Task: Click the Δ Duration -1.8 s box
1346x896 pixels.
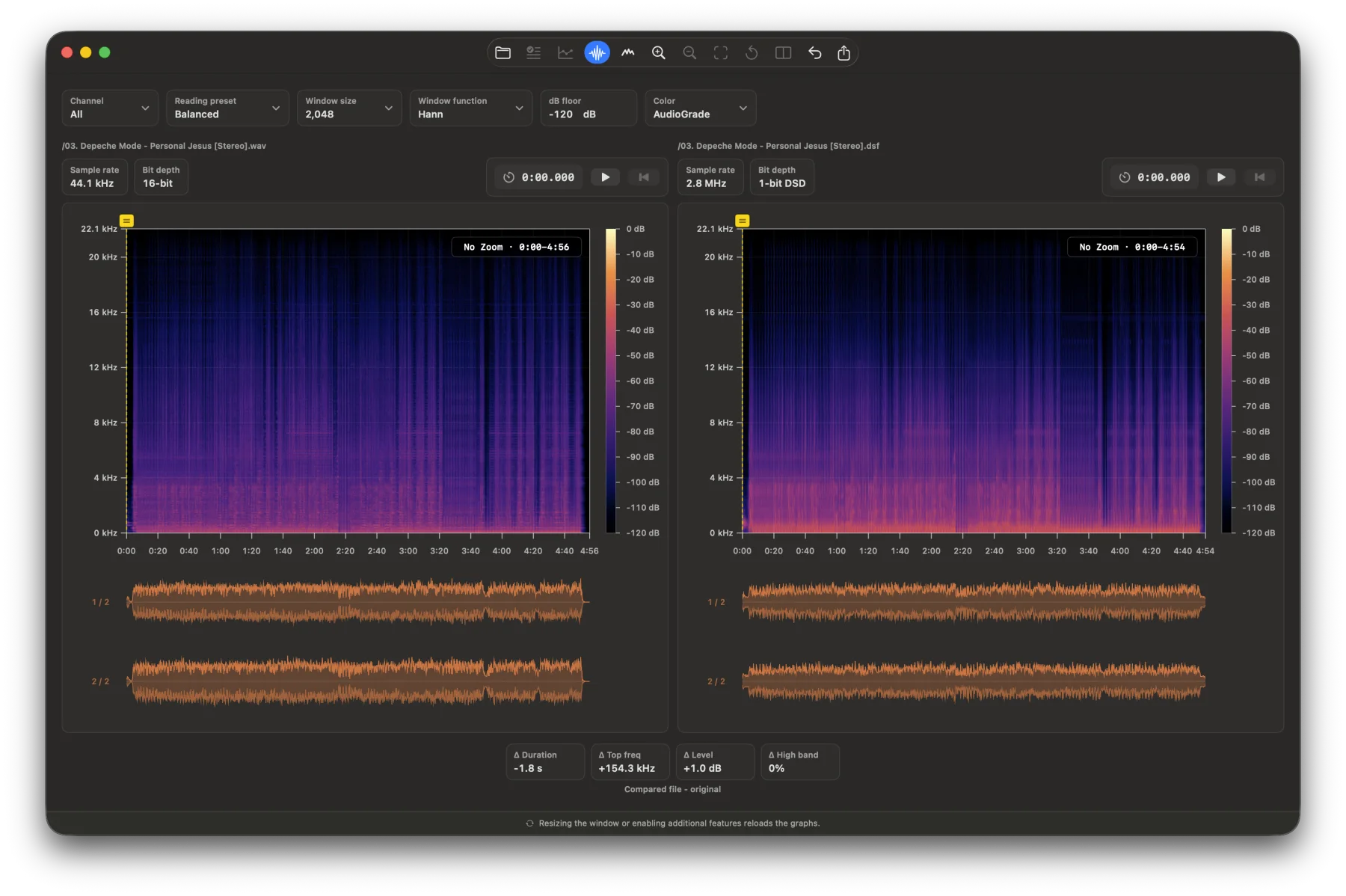Action: point(545,761)
